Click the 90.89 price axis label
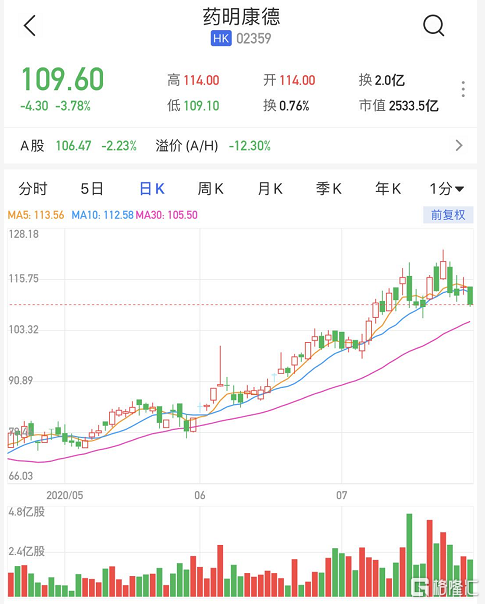The width and height of the screenshot is (485, 604). [21, 381]
